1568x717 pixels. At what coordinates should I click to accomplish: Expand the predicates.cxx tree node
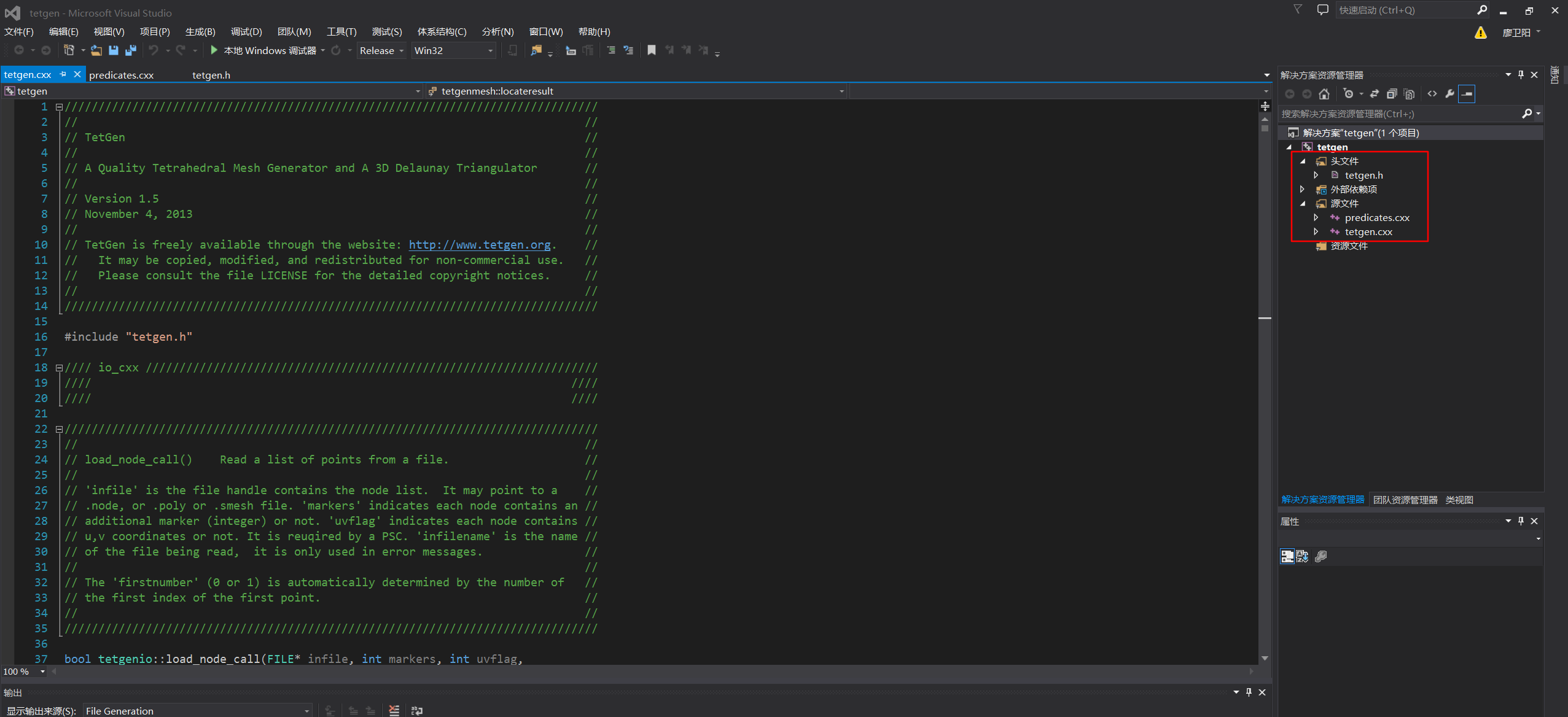pos(1316,217)
